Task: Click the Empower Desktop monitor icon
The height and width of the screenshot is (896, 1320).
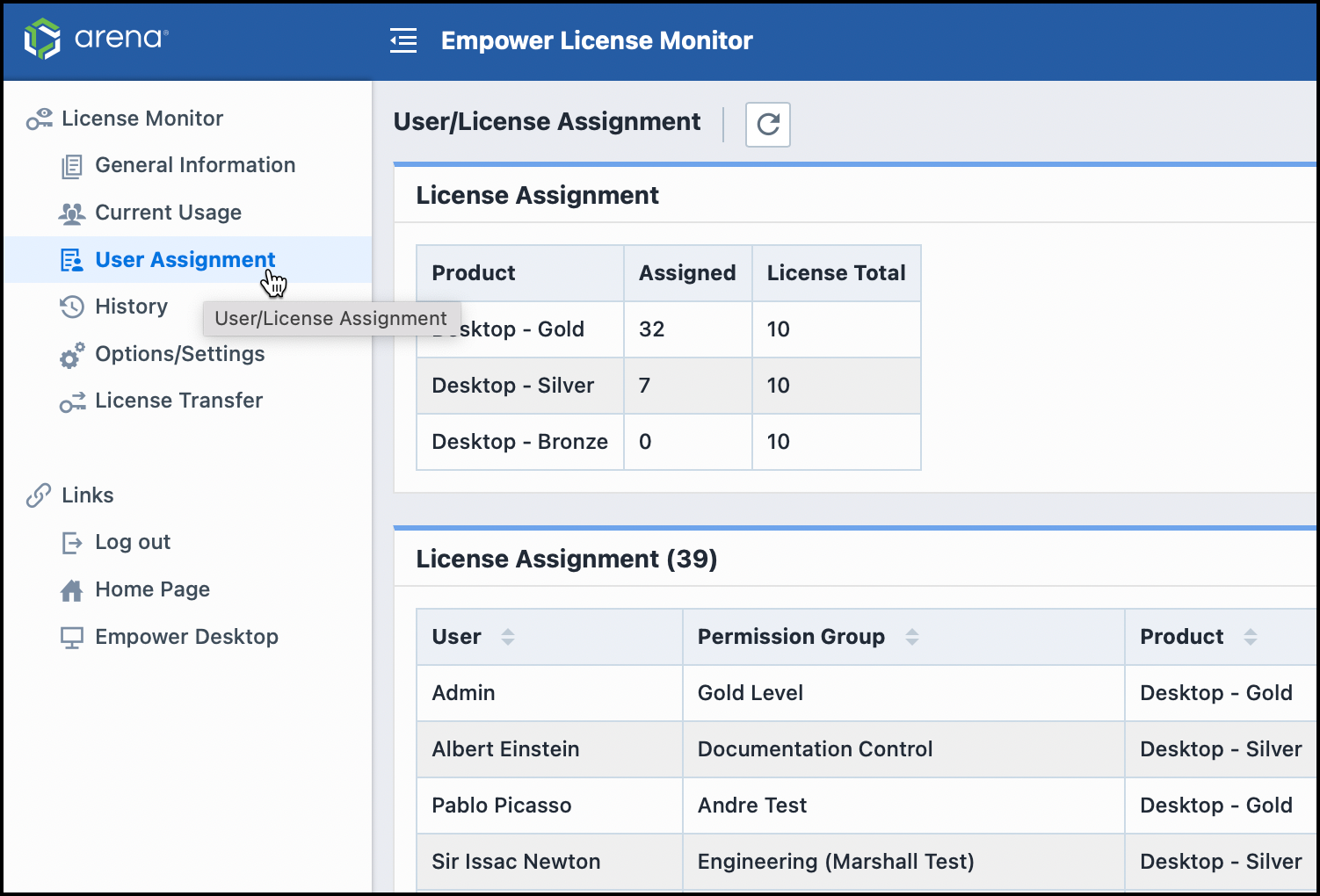Action: coord(71,637)
